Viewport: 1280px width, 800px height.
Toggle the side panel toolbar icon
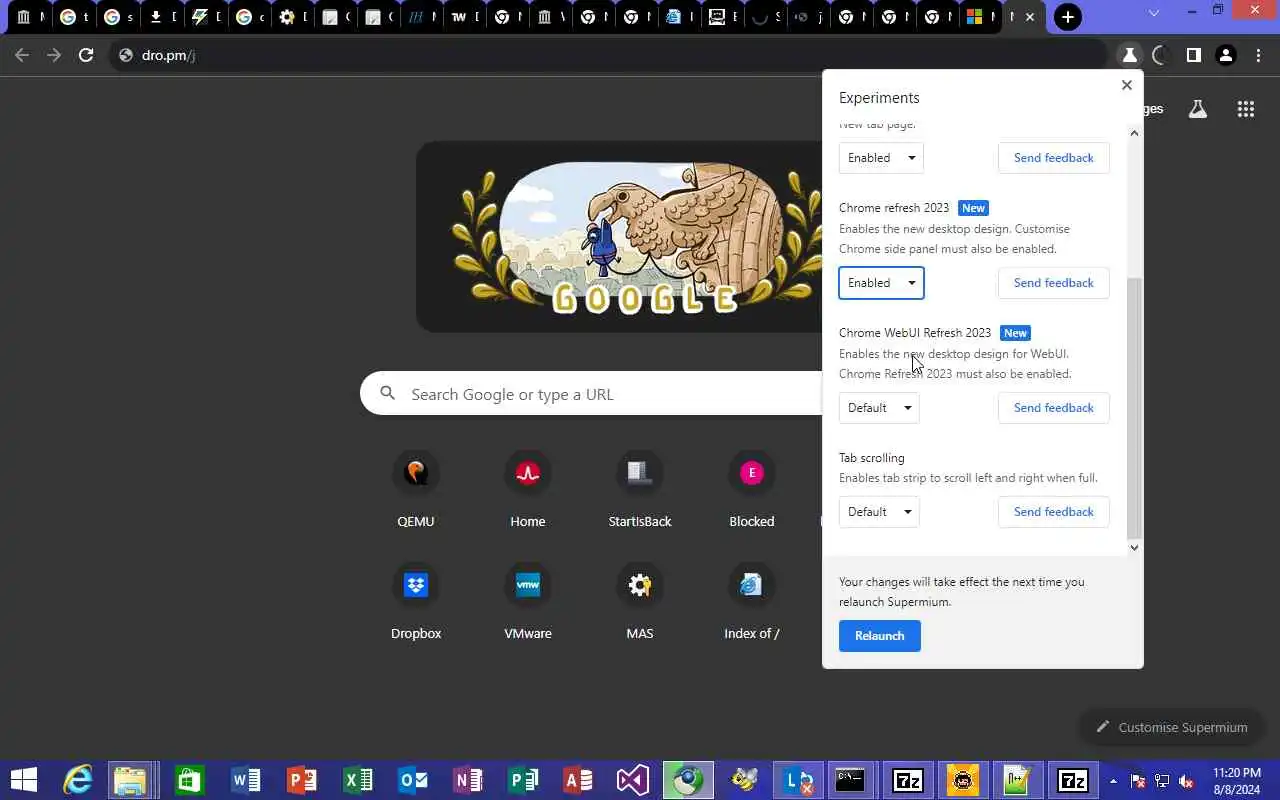coord(1193,55)
